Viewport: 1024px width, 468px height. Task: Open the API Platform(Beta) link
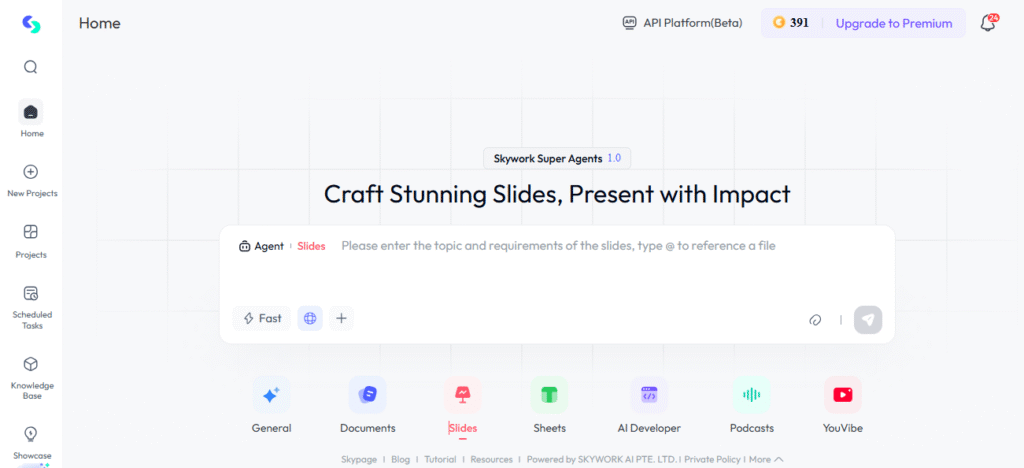(x=682, y=23)
